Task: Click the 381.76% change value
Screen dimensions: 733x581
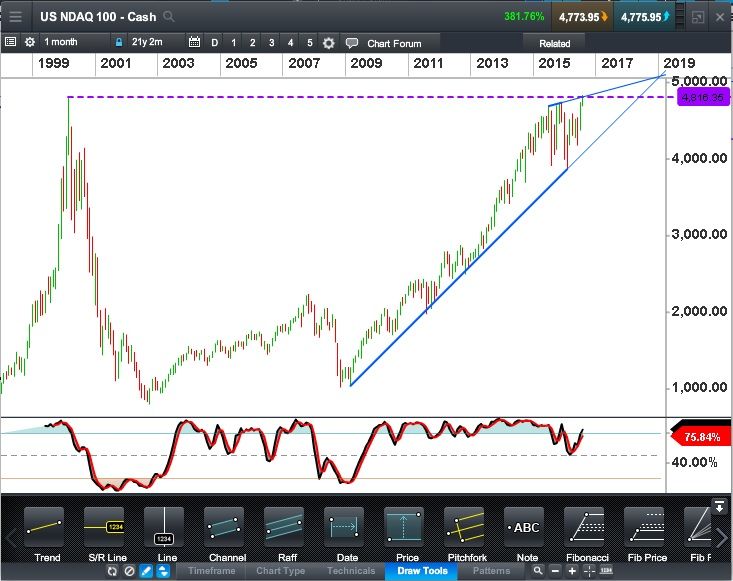Action: point(524,16)
